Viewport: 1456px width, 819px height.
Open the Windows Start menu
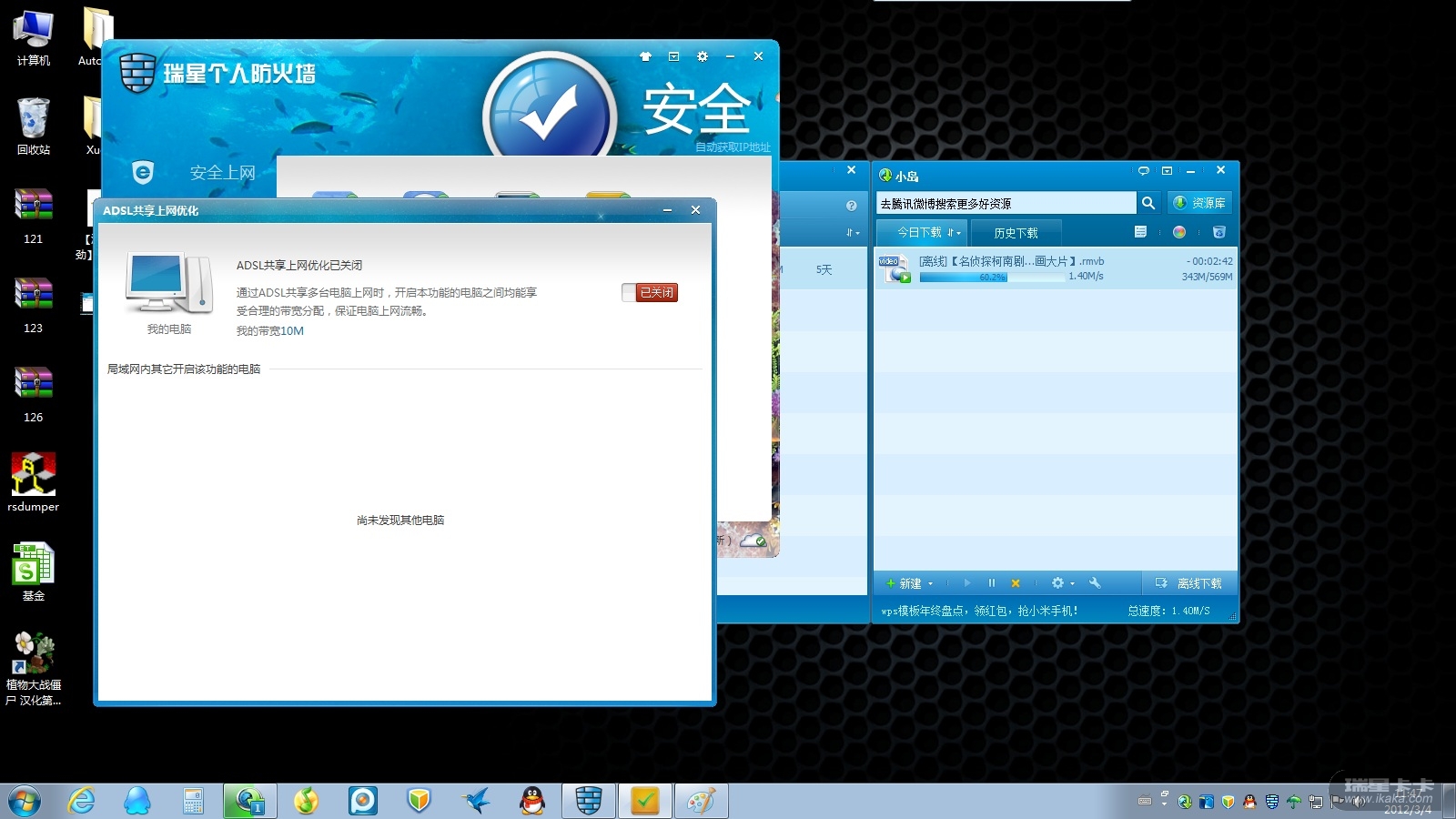point(25,801)
